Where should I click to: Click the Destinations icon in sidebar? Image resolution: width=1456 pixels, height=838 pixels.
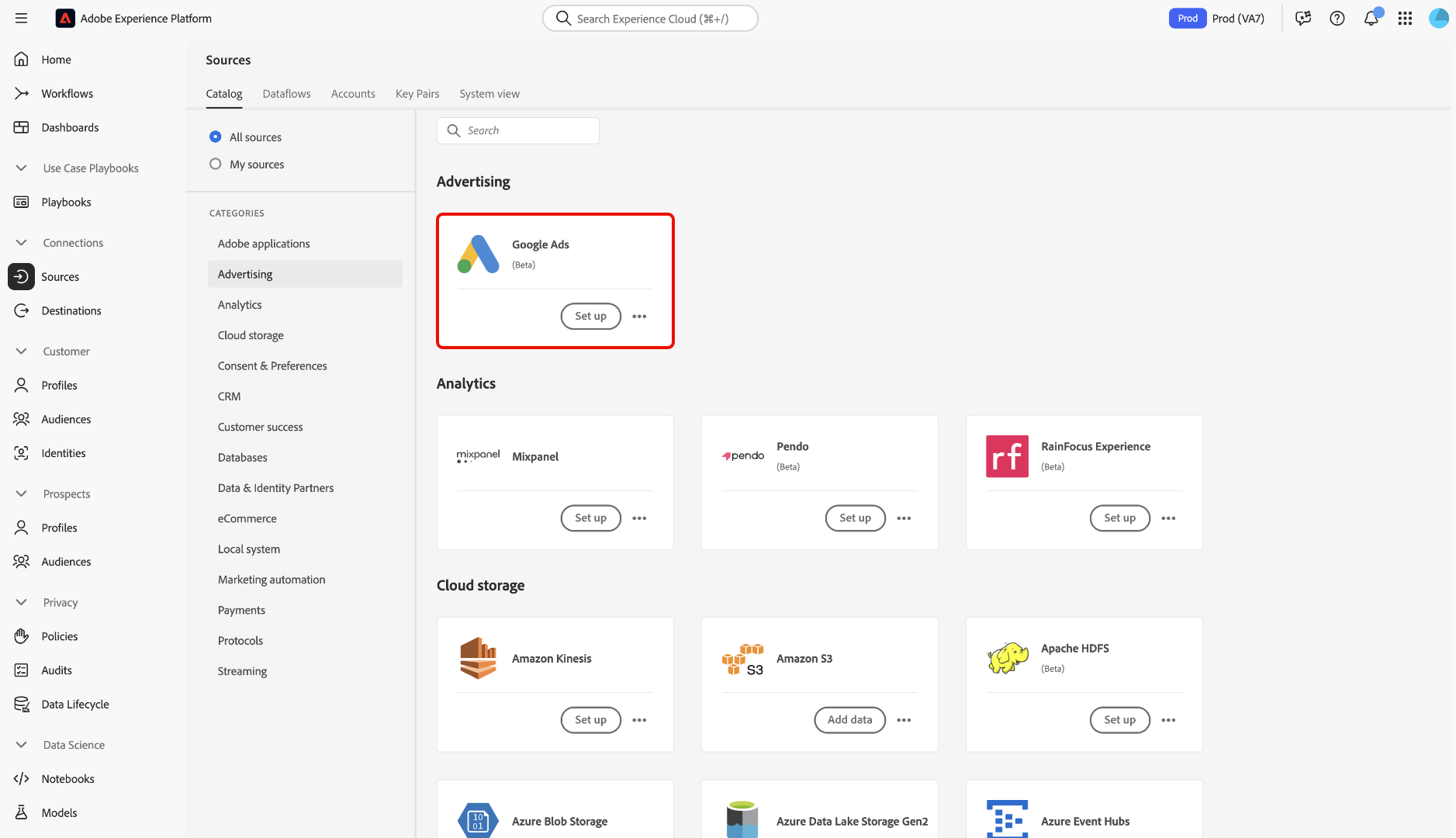point(22,311)
